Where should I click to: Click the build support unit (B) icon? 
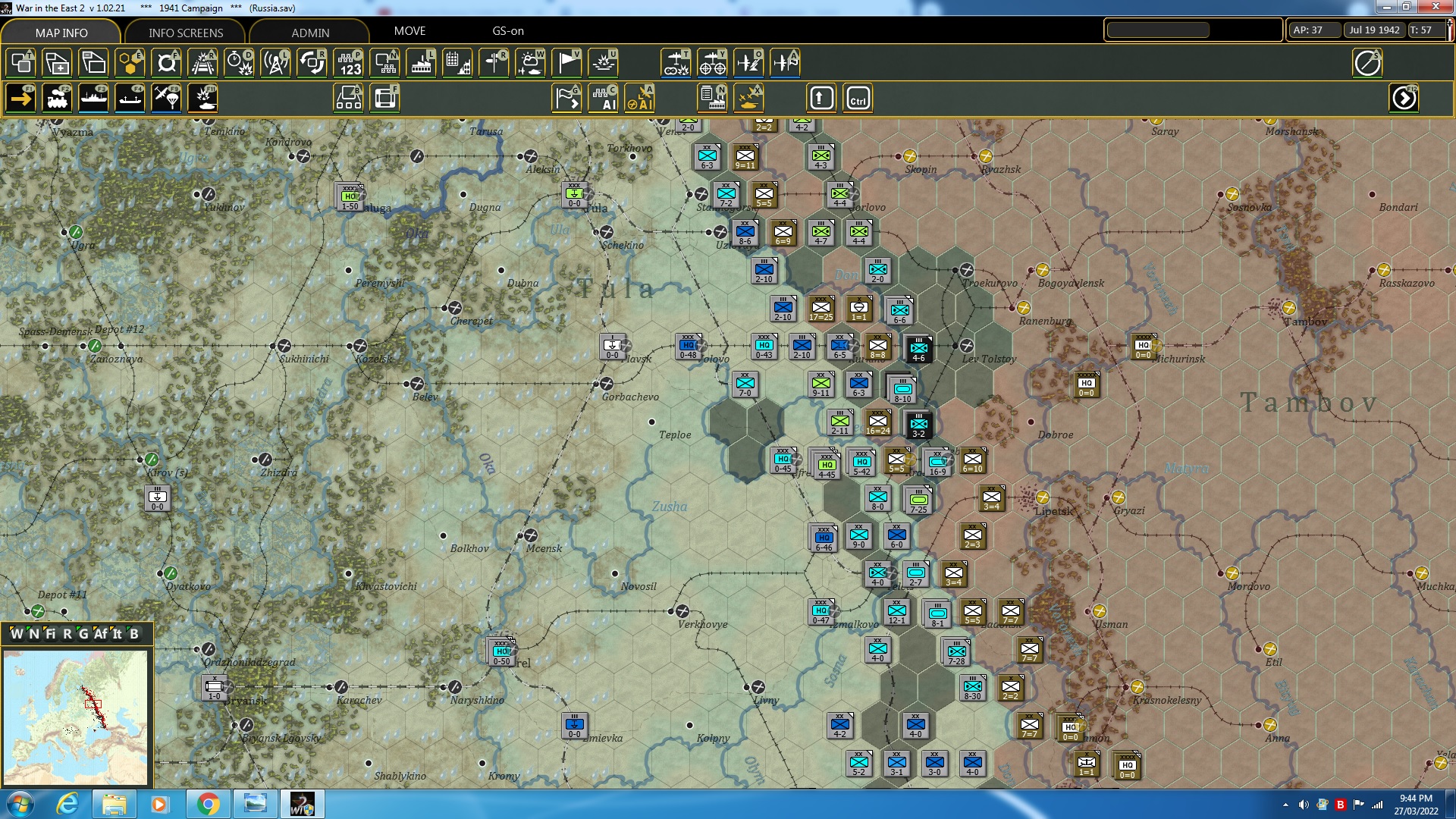(349, 99)
